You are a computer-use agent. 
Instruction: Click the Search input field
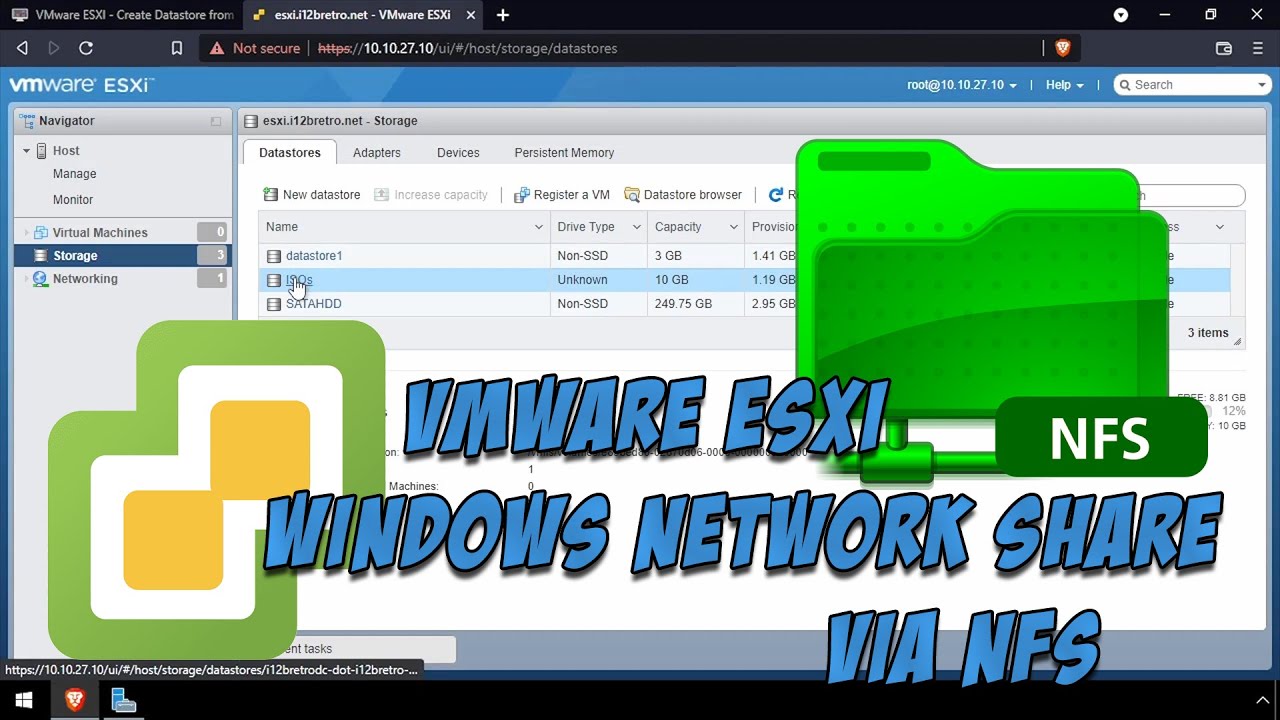pyautogui.click(x=1192, y=85)
